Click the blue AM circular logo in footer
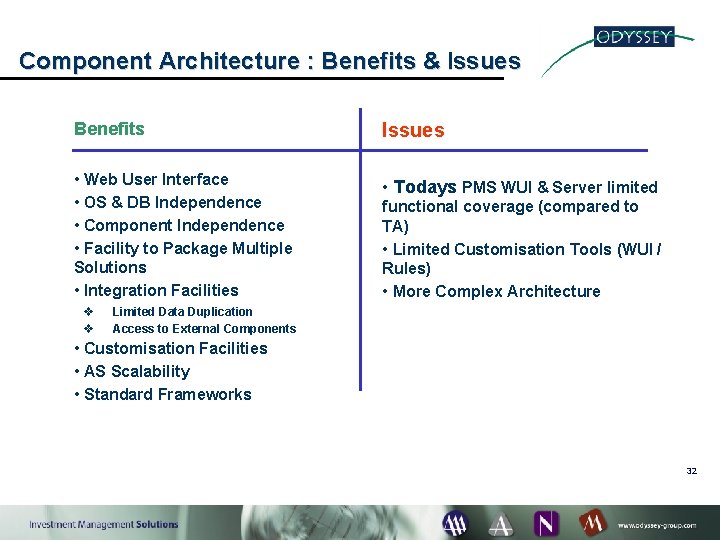 tap(455, 524)
